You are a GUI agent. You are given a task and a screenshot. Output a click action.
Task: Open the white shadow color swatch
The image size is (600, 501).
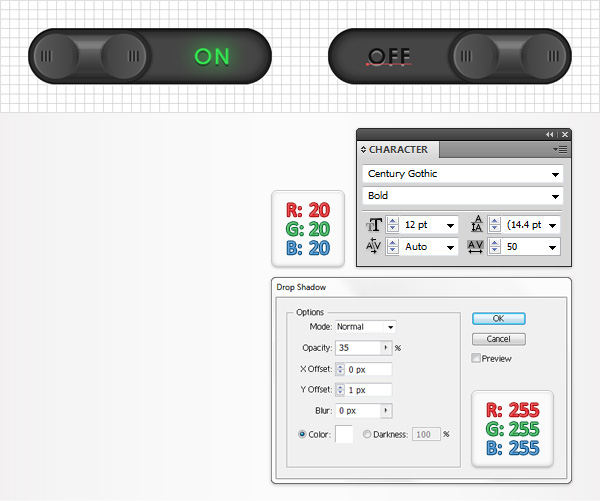tap(344, 434)
